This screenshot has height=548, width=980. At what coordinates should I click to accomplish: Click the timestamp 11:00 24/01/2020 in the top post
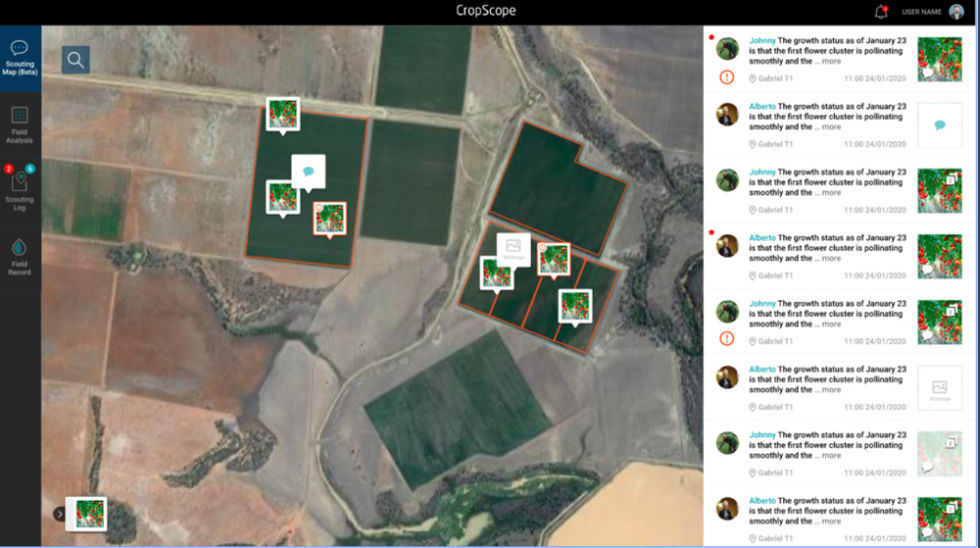click(874, 78)
